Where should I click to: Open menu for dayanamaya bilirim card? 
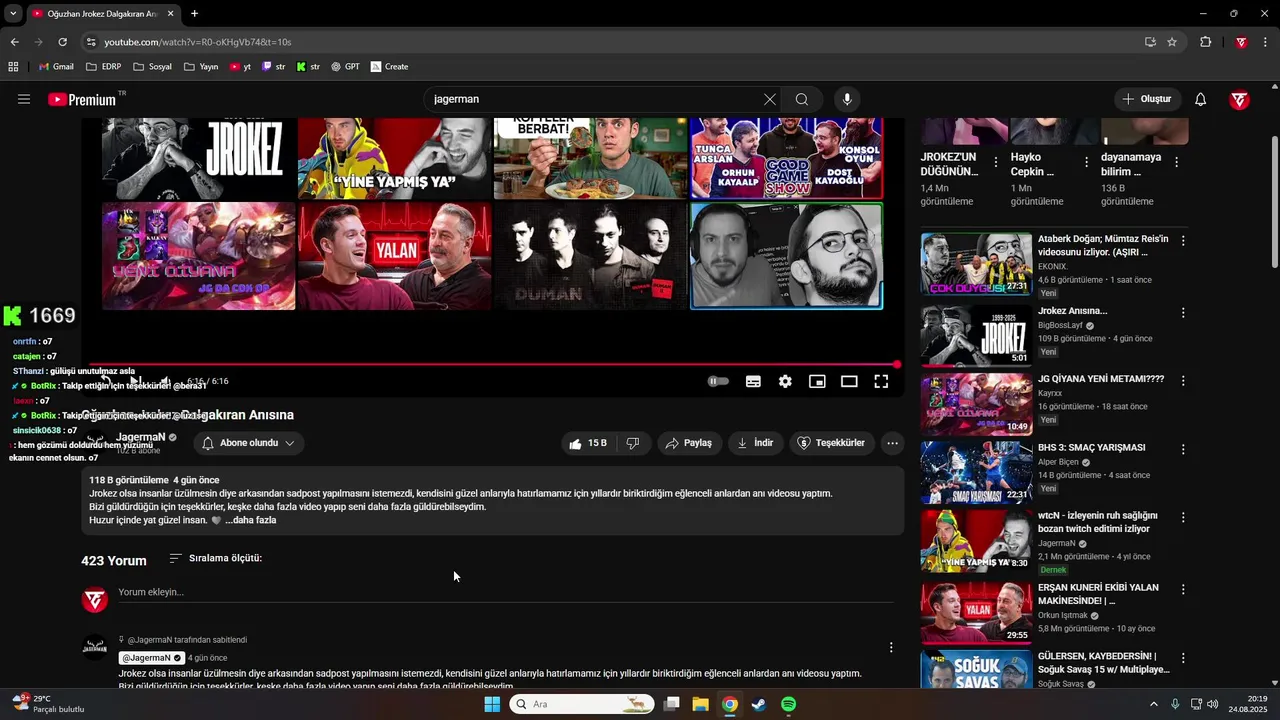[x=1177, y=162]
